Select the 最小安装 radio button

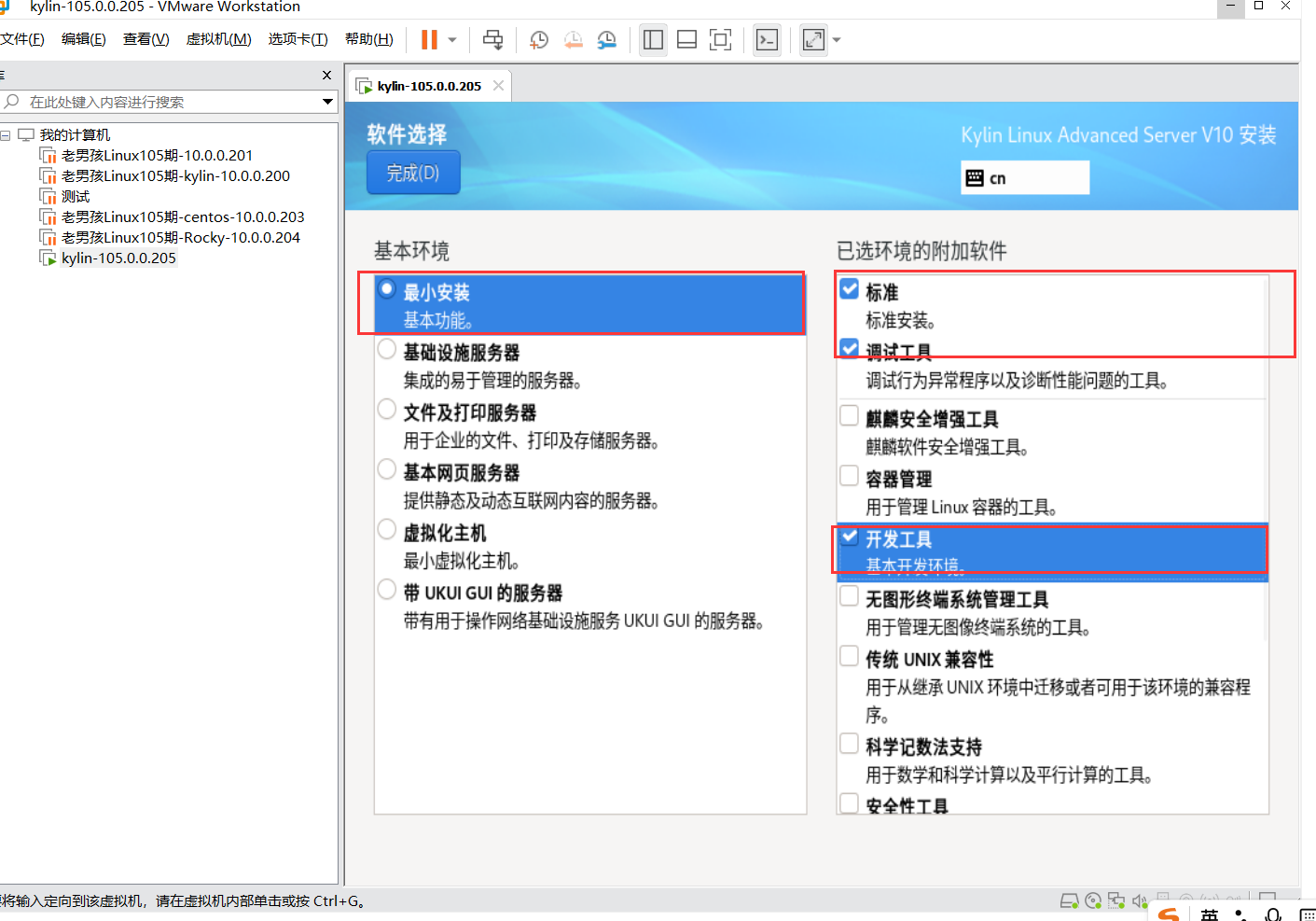click(x=387, y=289)
